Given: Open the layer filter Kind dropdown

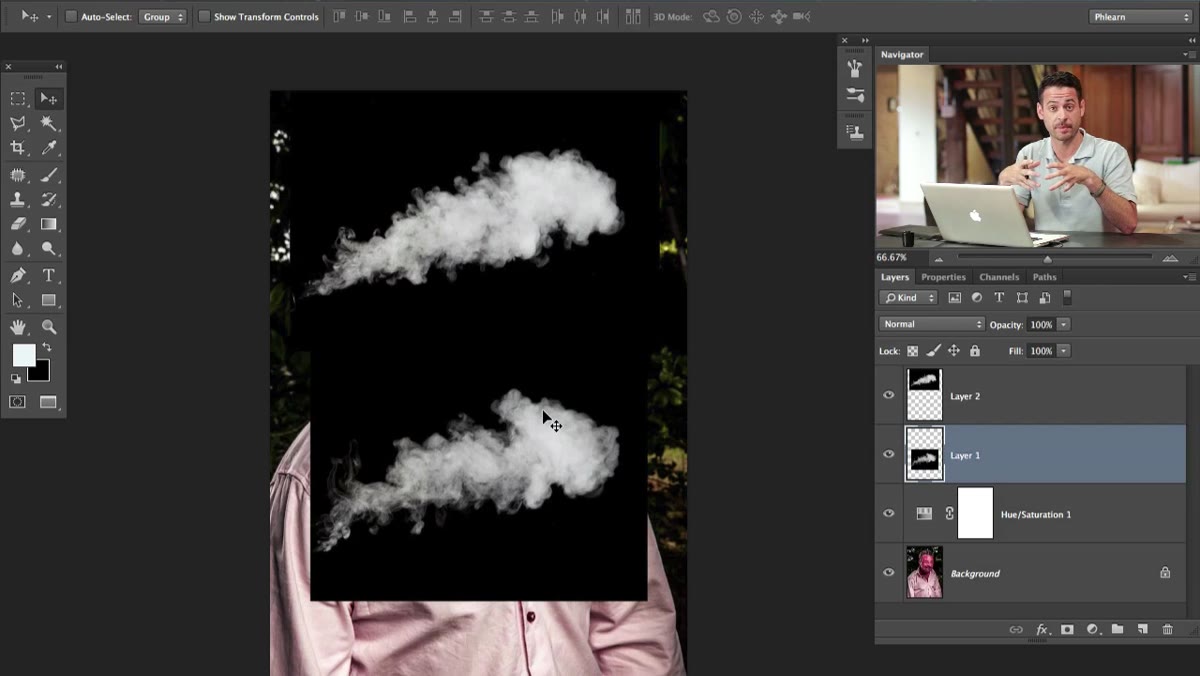Looking at the screenshot, I should click(x=908, y=297).
